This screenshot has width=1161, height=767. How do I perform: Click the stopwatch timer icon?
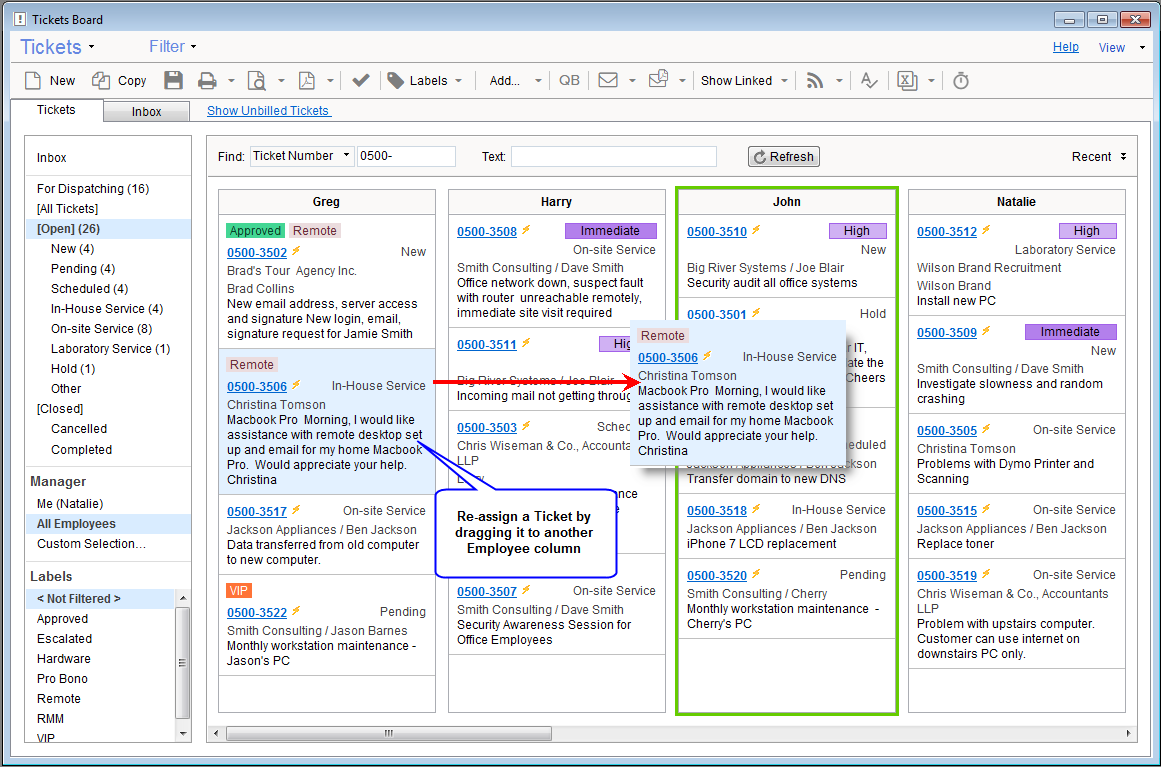pos(961,81)
